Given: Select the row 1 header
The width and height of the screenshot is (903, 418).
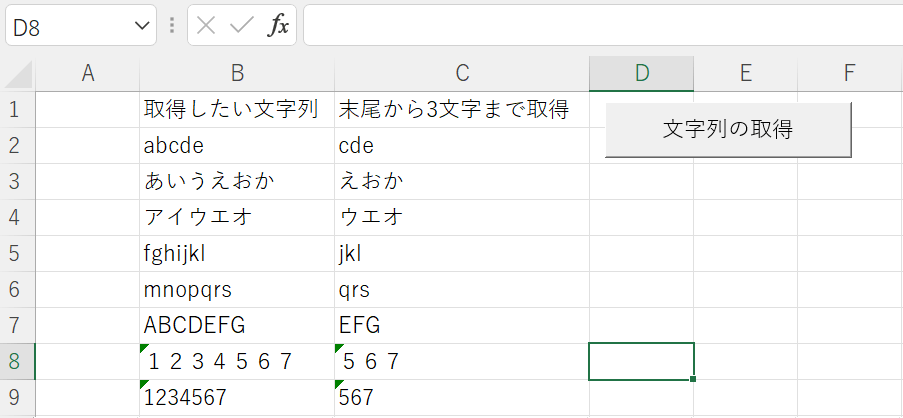Looking at the screenshot, I should tap(16, 109).
